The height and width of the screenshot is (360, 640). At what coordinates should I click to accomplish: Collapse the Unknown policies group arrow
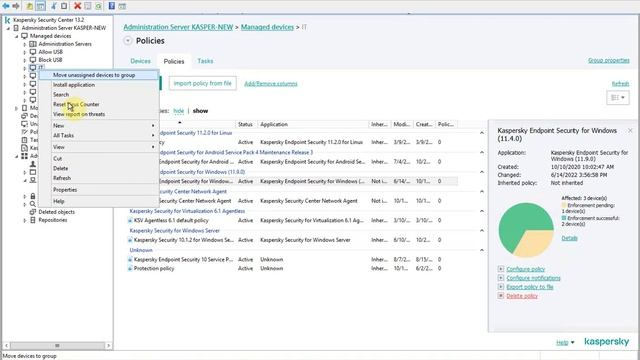tap(482, 250)
